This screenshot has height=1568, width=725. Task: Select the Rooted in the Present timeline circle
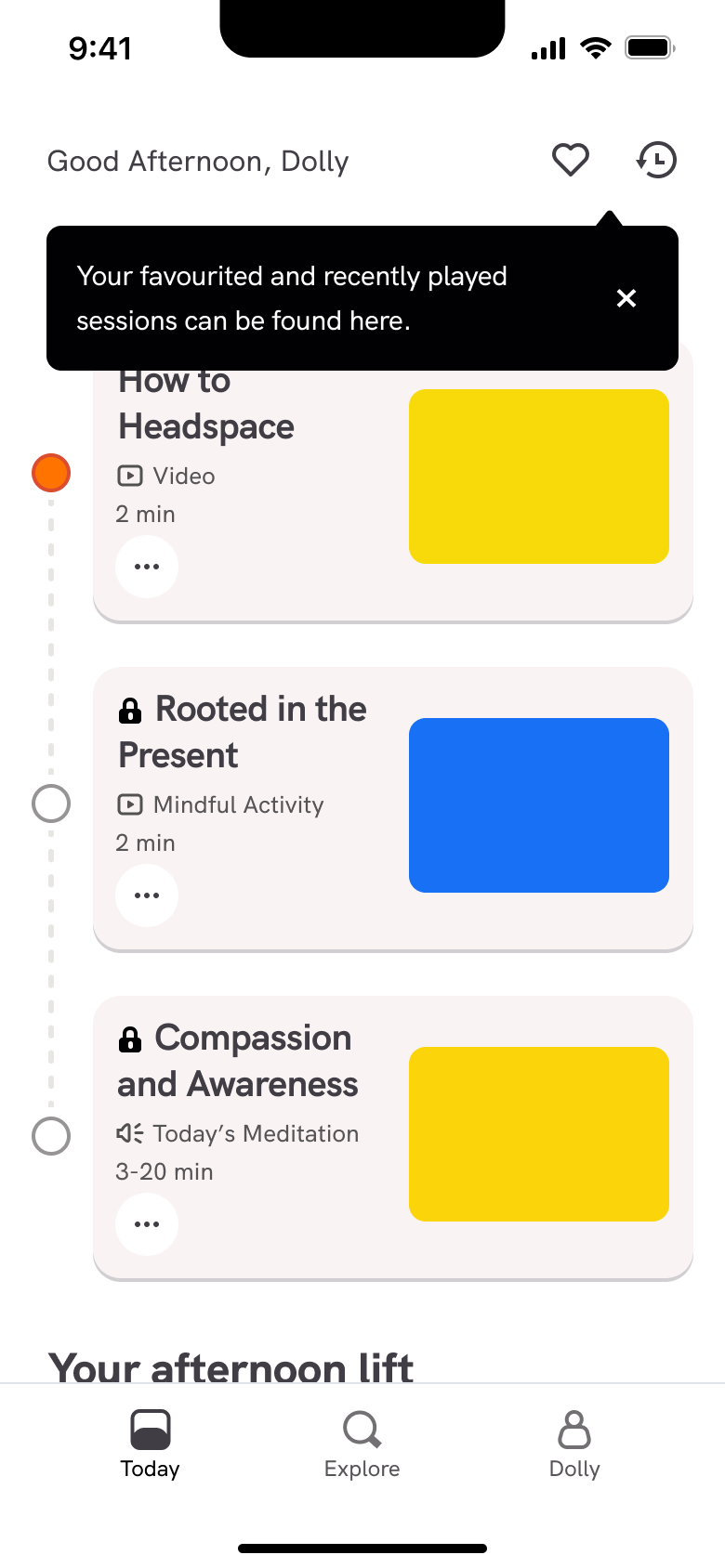pos(51,804)
